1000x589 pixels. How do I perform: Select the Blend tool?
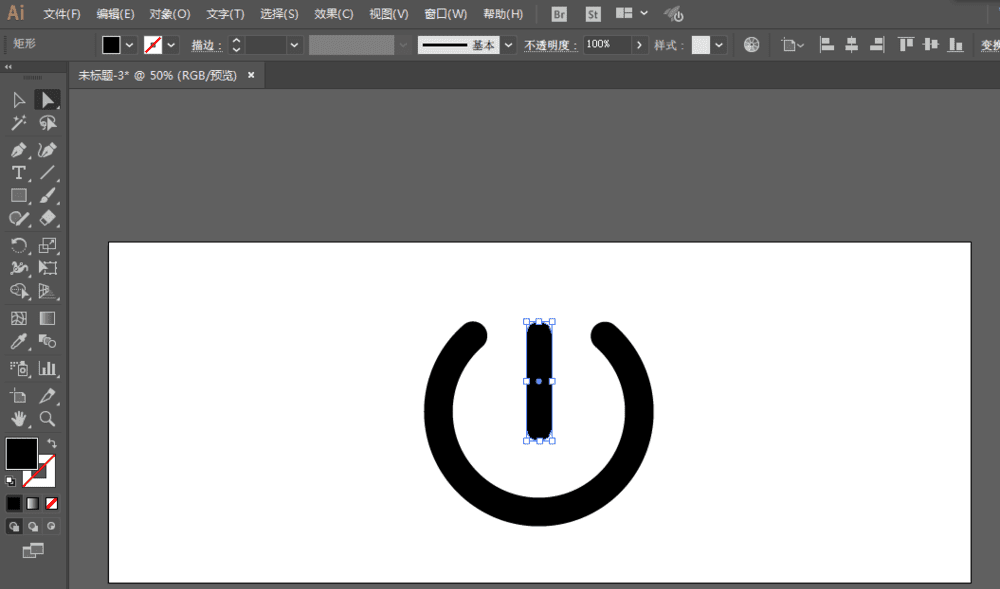pyautogui.click(x=47, y=342)
